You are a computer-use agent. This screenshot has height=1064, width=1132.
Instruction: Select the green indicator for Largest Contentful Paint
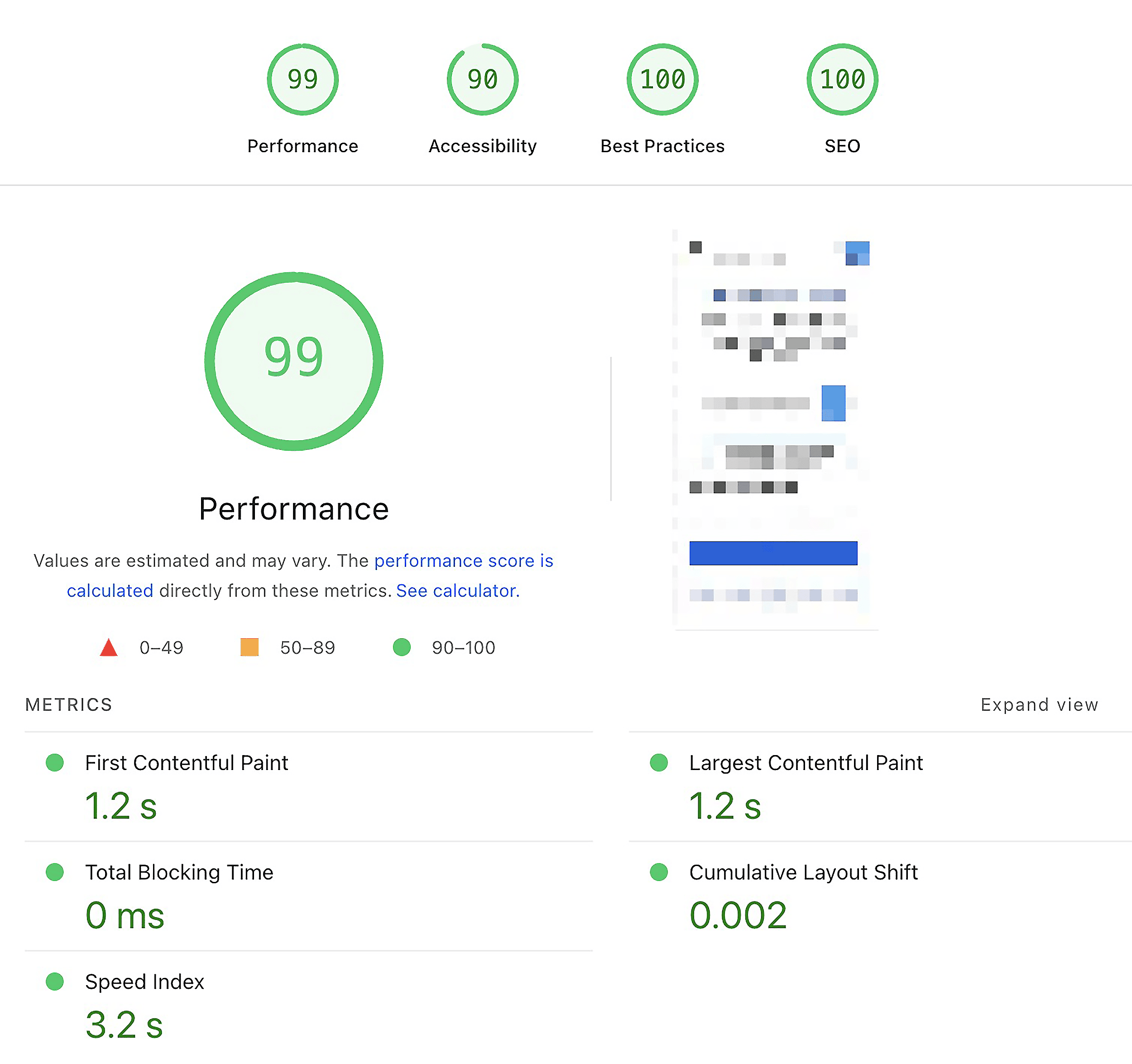point(659,763)
